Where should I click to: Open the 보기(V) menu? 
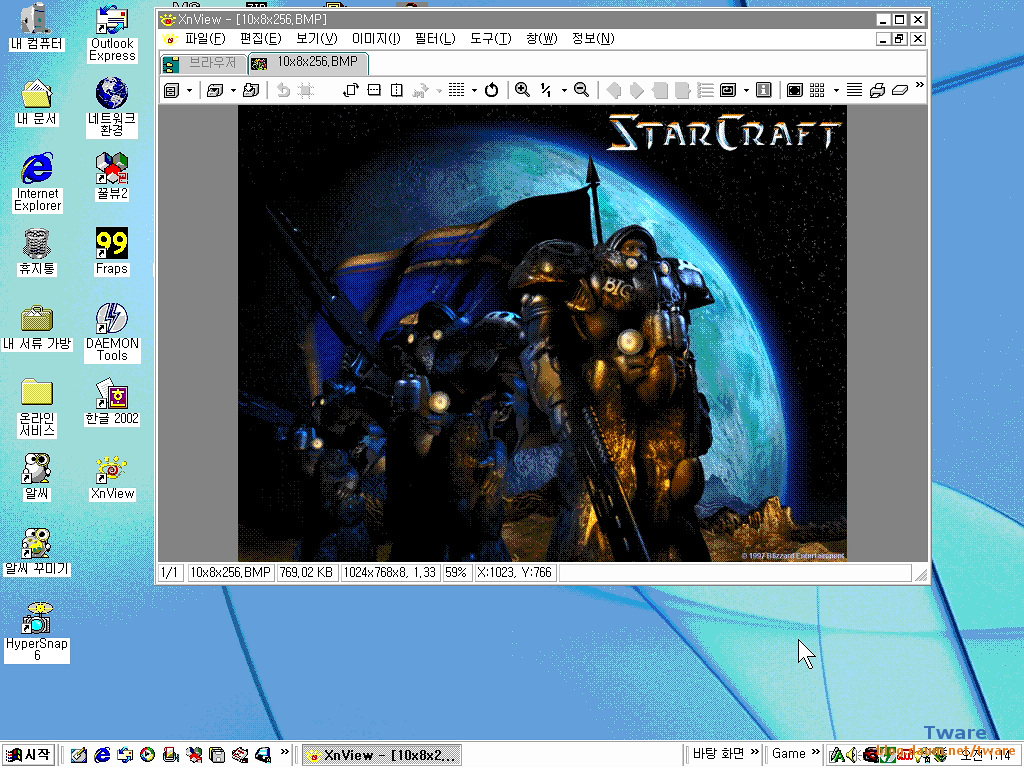tap(316, 39)
